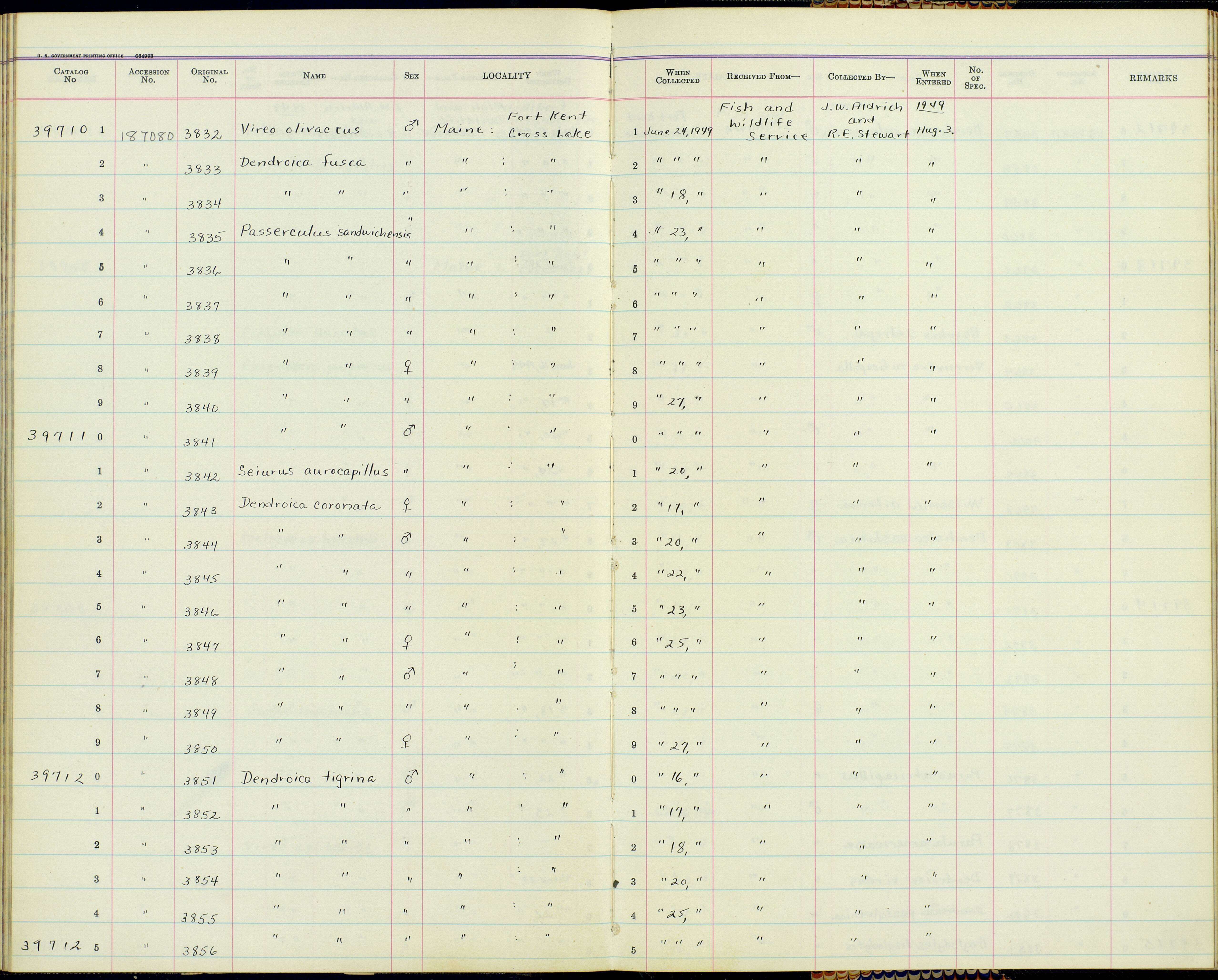Image resolution: width=1218 pixels, height=980 pixels.
Task: Click male symbol in row 3832
Action: (x=412, y=127)
